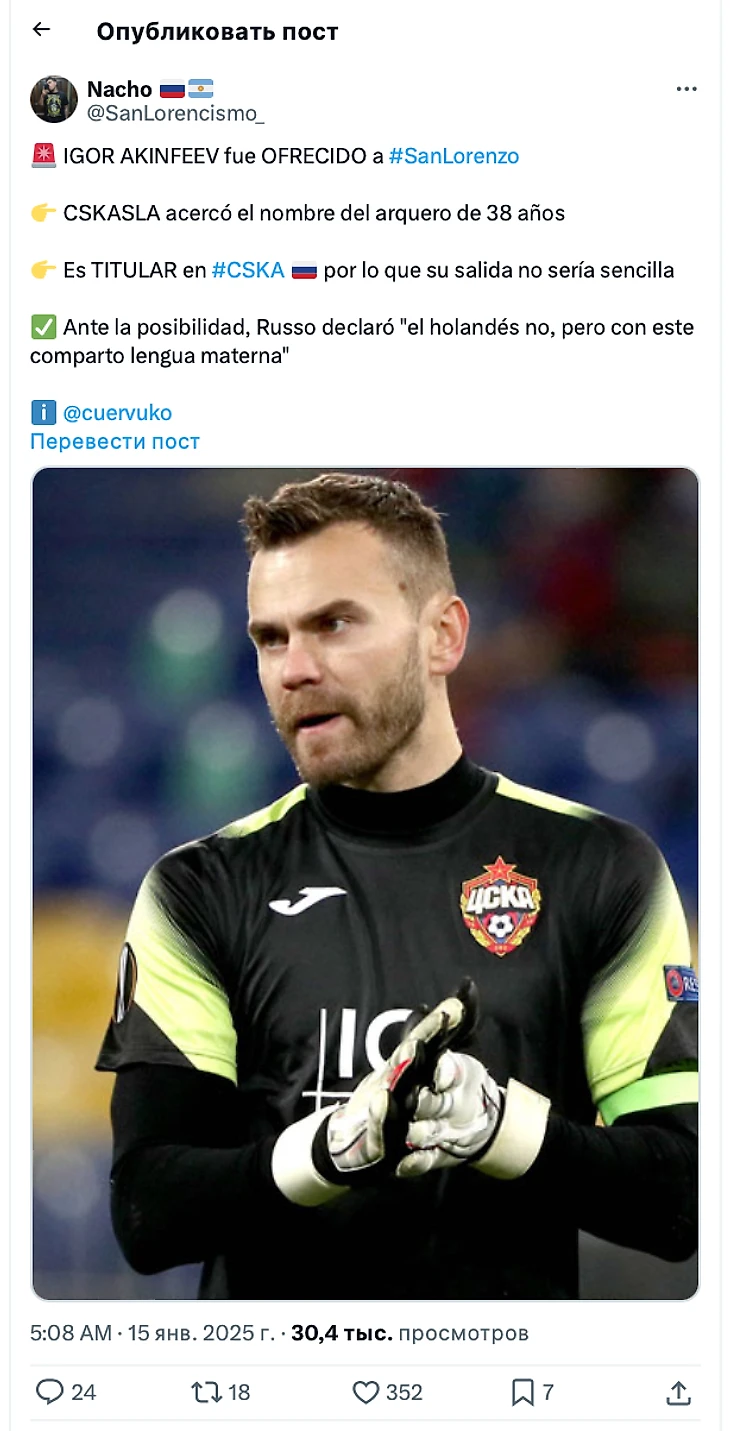
Task: Open the 5:08 AM post timestamp
Action: 71,1333
